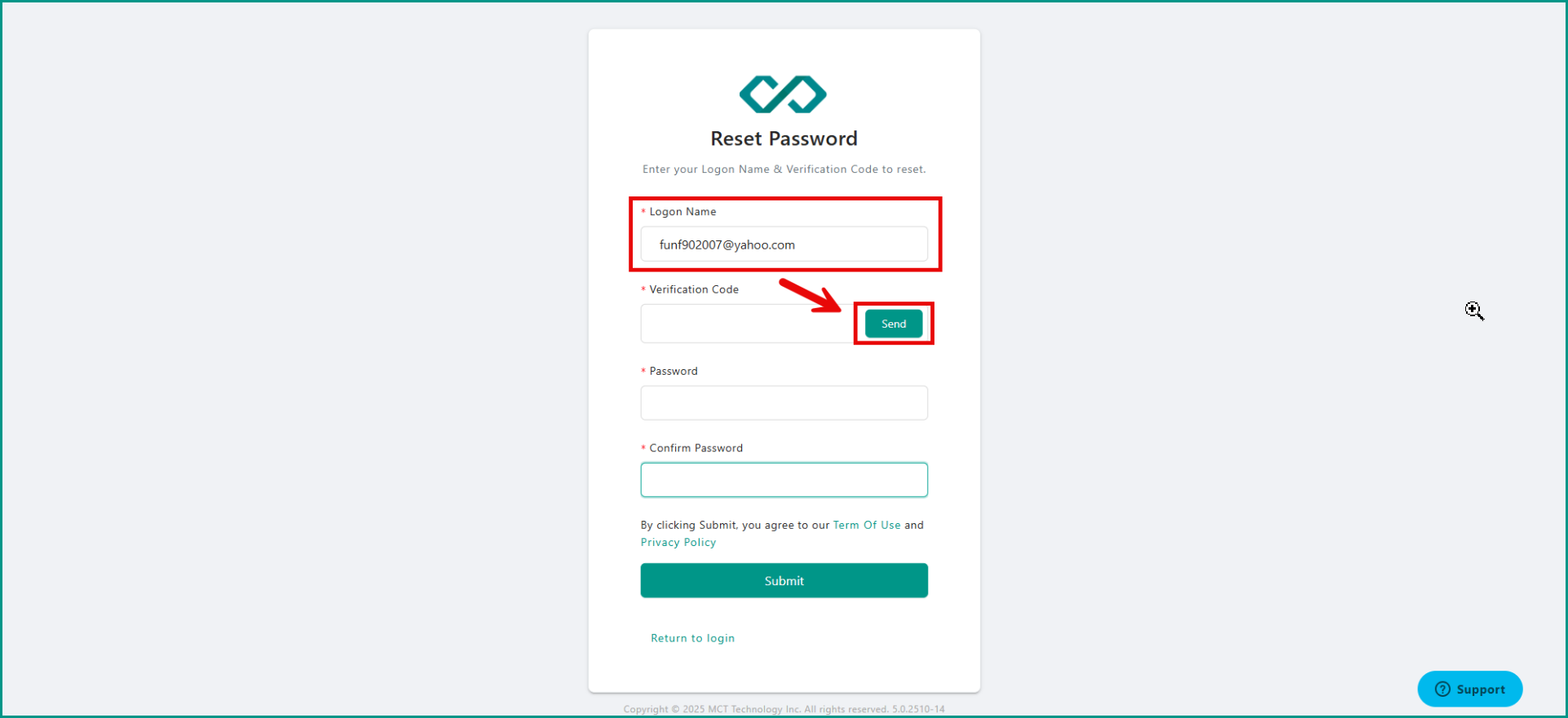The image size is (1568, 718).
Task: Open the Term Of Use link
Action: coord(867,525)
